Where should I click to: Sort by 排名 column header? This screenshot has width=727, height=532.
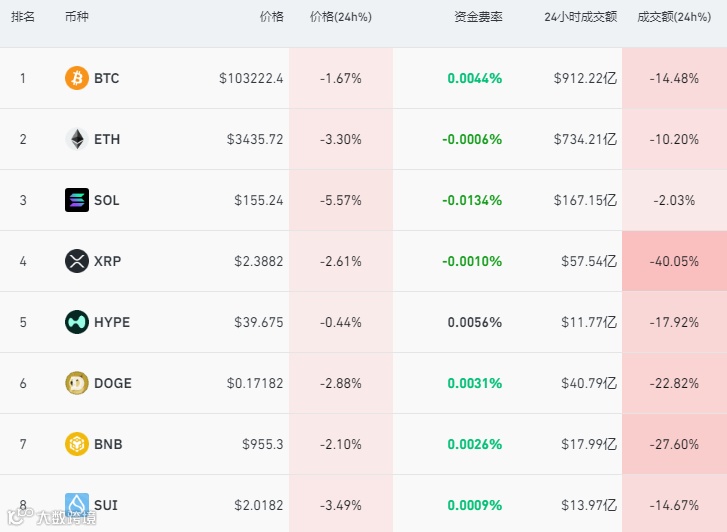(x=23, y=17)
